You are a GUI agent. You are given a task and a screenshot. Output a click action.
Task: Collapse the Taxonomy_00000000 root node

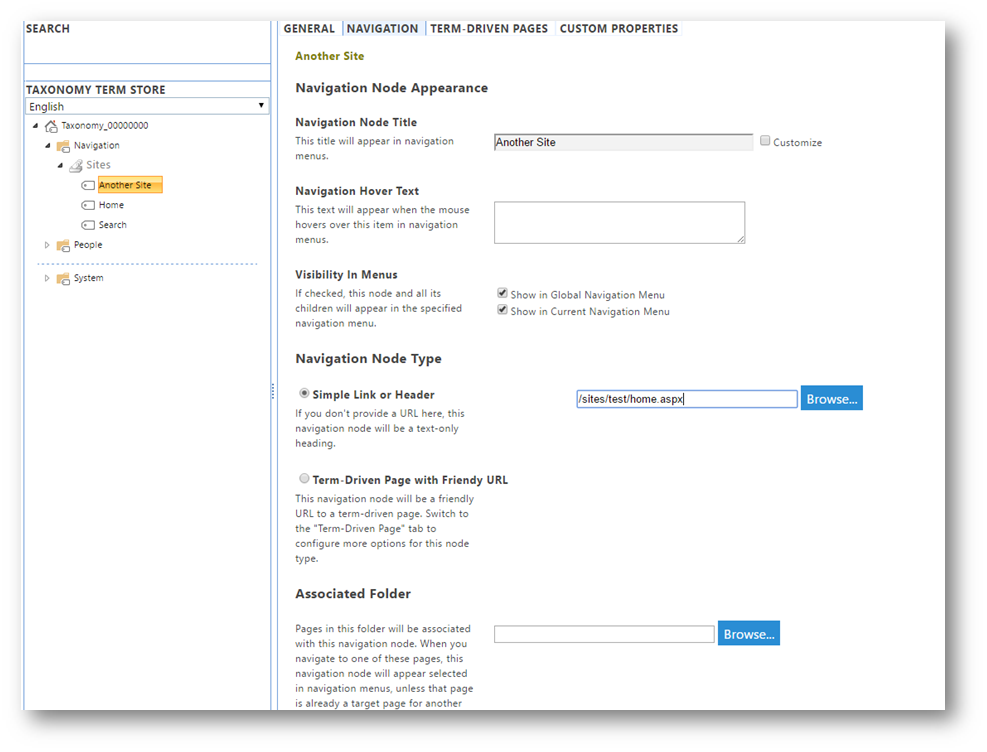[x=35, y=126]
